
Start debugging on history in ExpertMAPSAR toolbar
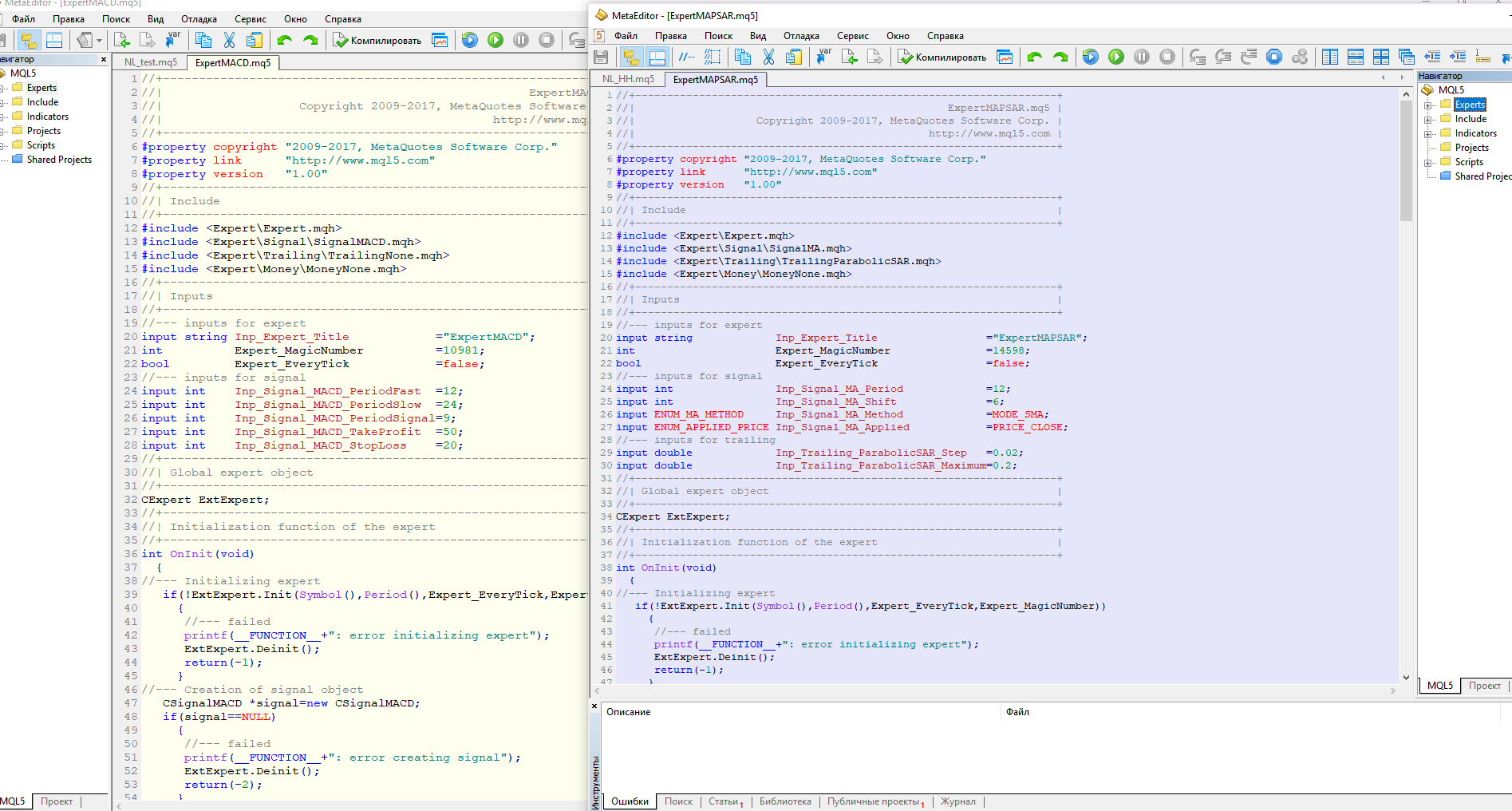(1091, 57)
